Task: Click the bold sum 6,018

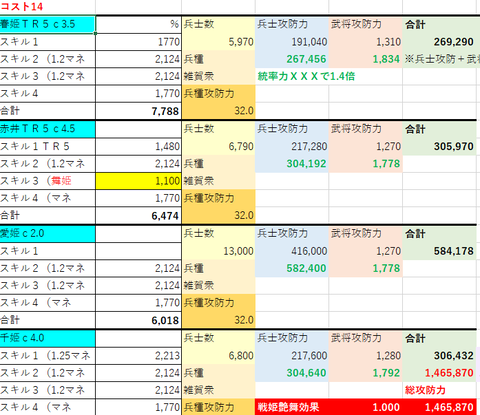Action: click(x=138, y=320)
